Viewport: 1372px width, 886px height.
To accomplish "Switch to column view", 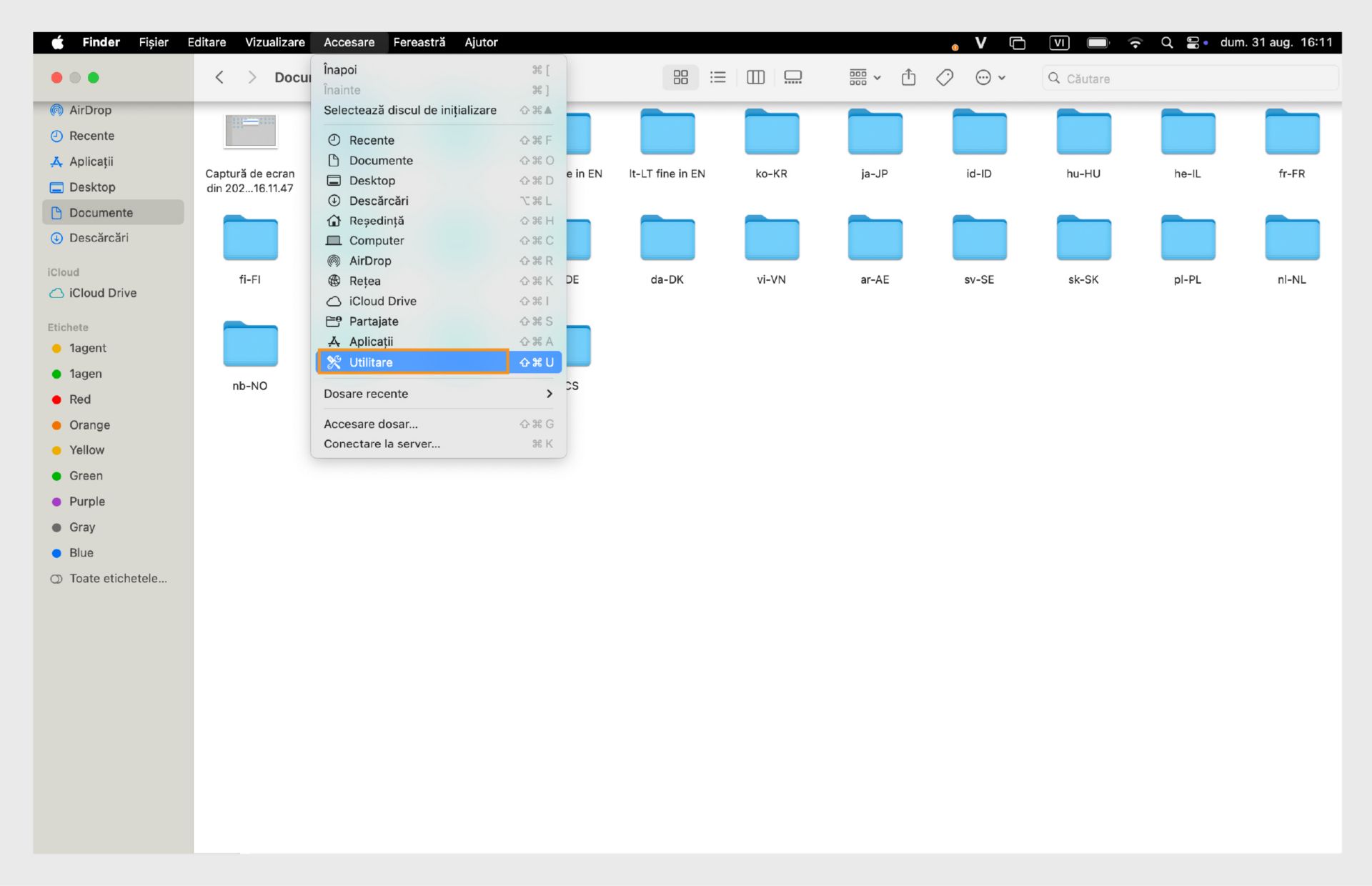I will click(x=755, y=77).
